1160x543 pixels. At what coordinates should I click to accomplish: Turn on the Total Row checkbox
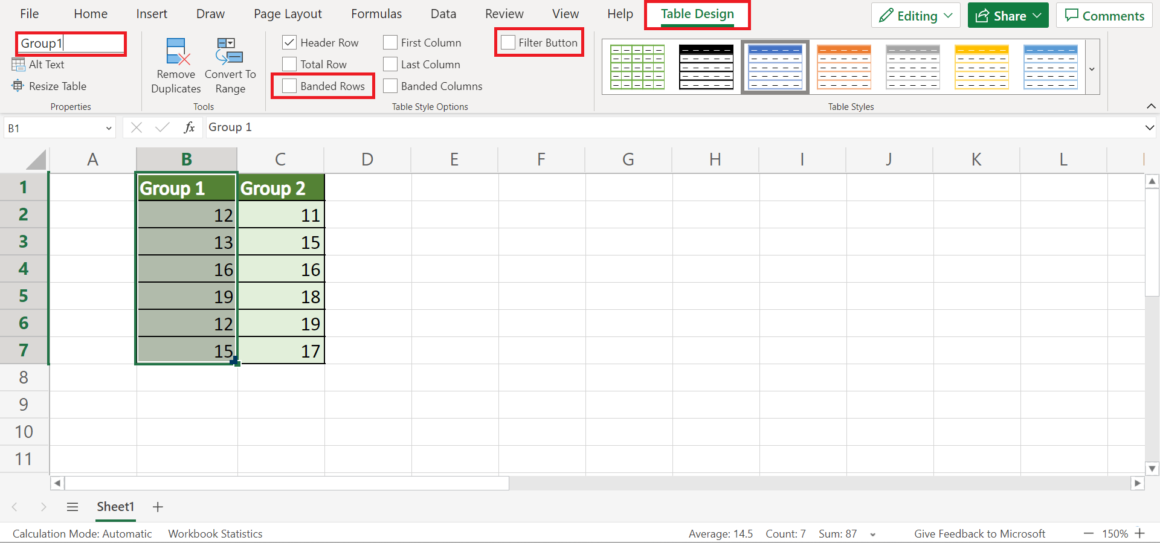coord(290,65)
